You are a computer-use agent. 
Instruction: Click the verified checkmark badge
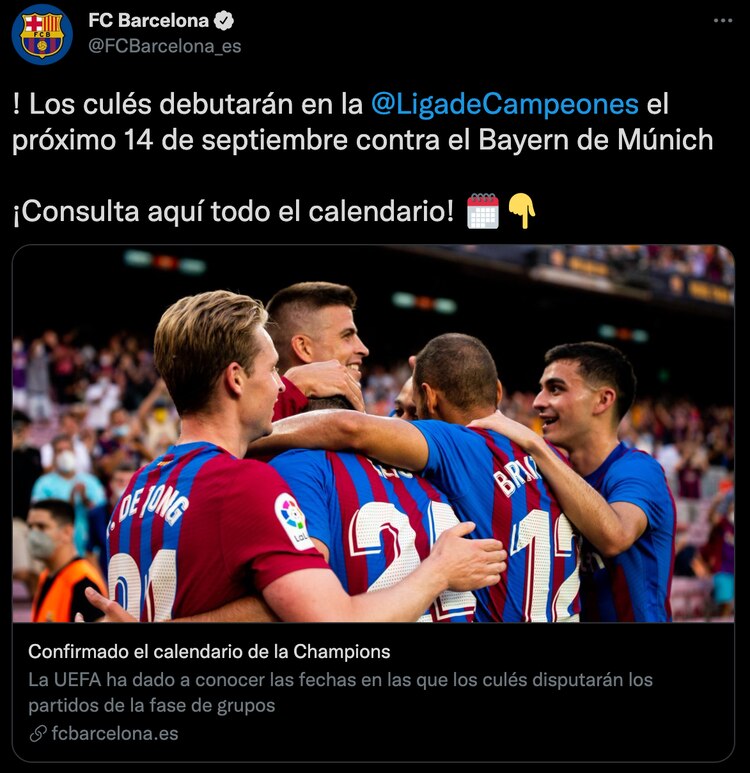point(224,21)
